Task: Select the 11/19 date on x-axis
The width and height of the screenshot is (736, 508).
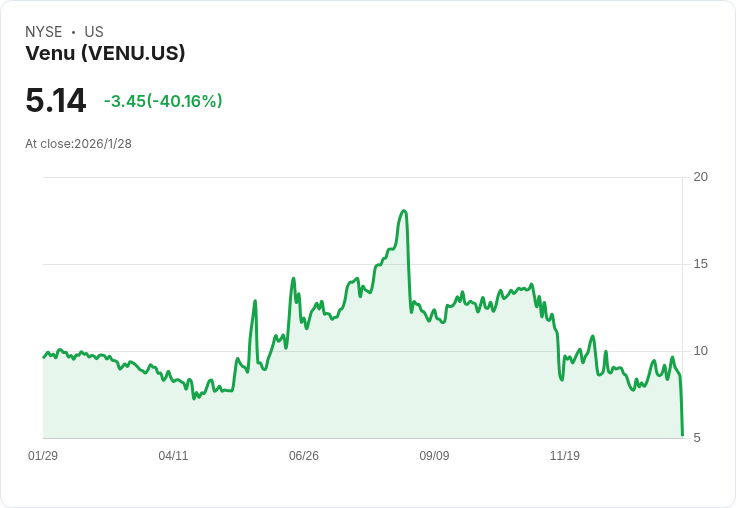Action: (565, 456)
